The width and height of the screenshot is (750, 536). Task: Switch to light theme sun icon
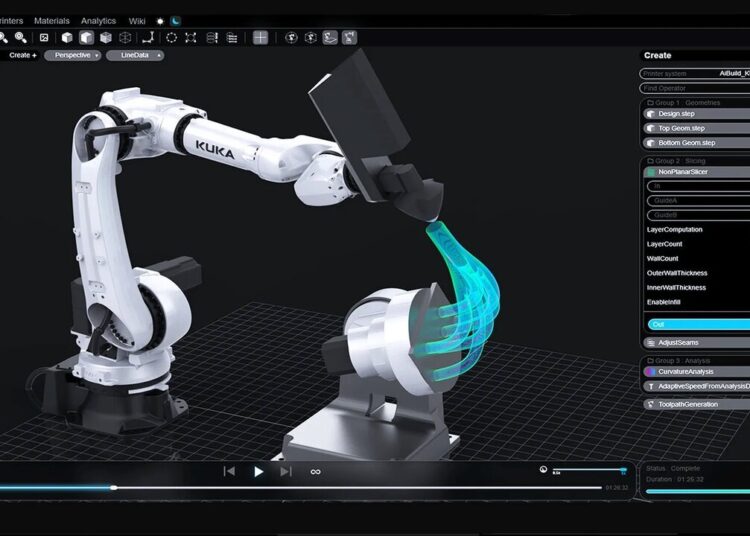(160, 21)
